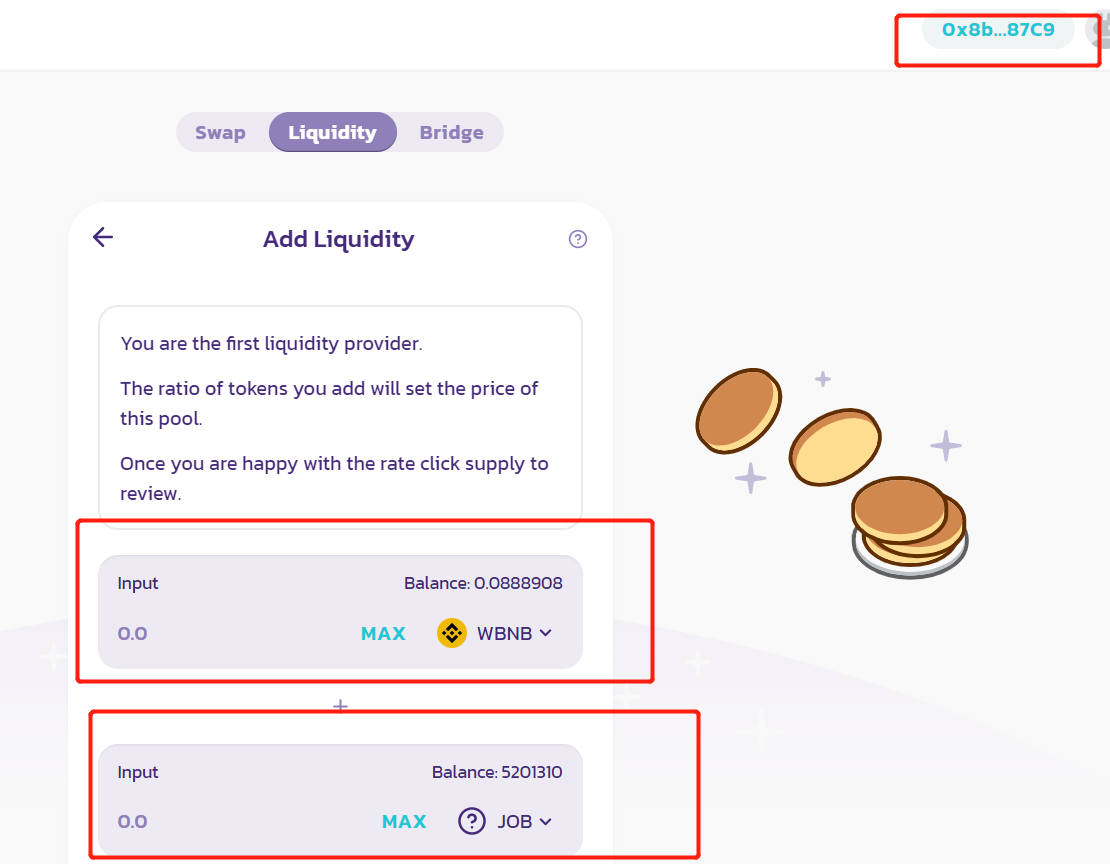
Task: Click the 0x8b...87C9 wallet address button
Action: coord(997,30)
